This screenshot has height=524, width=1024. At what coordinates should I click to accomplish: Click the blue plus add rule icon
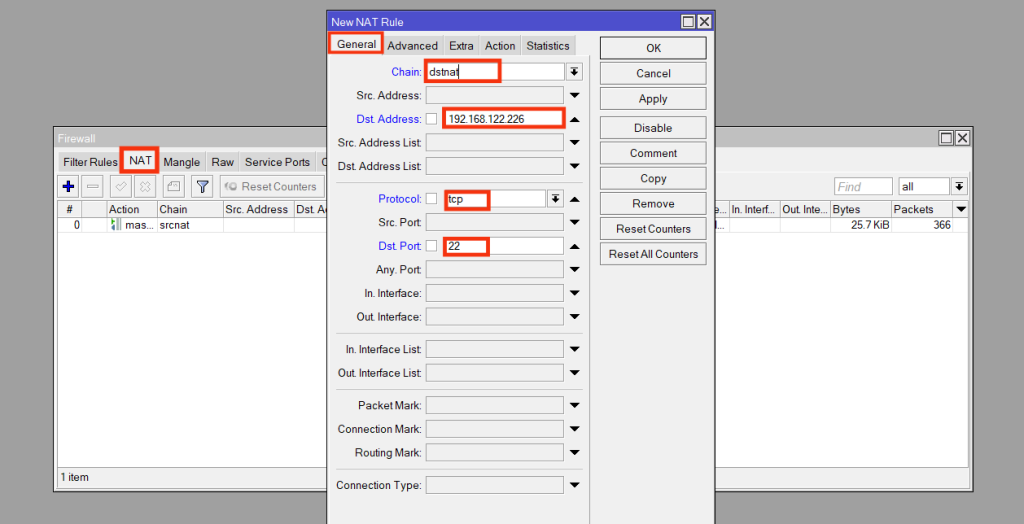68,186
